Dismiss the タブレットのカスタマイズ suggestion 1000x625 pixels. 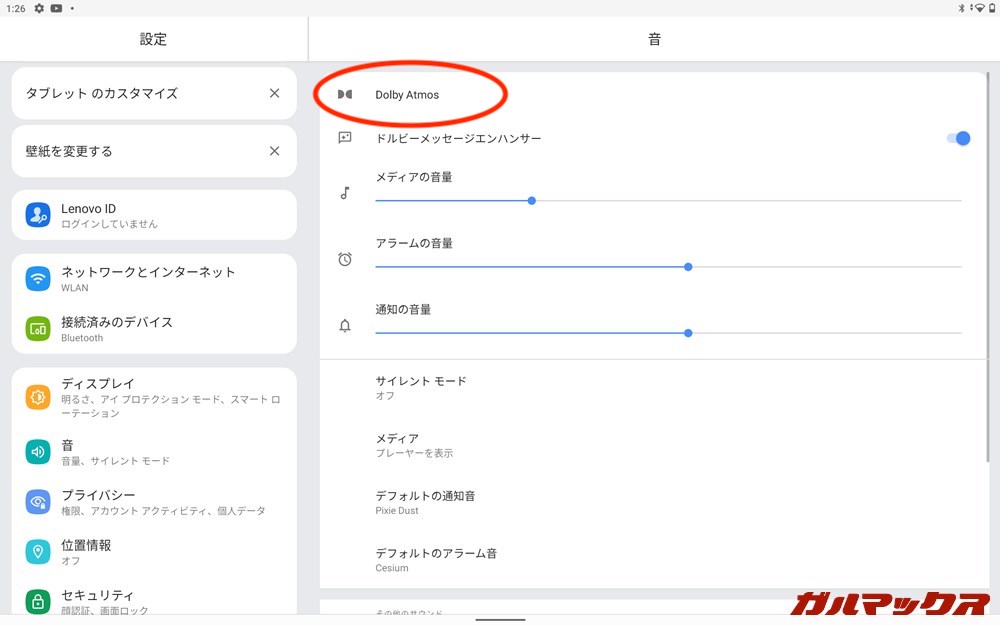pos(274,93)
